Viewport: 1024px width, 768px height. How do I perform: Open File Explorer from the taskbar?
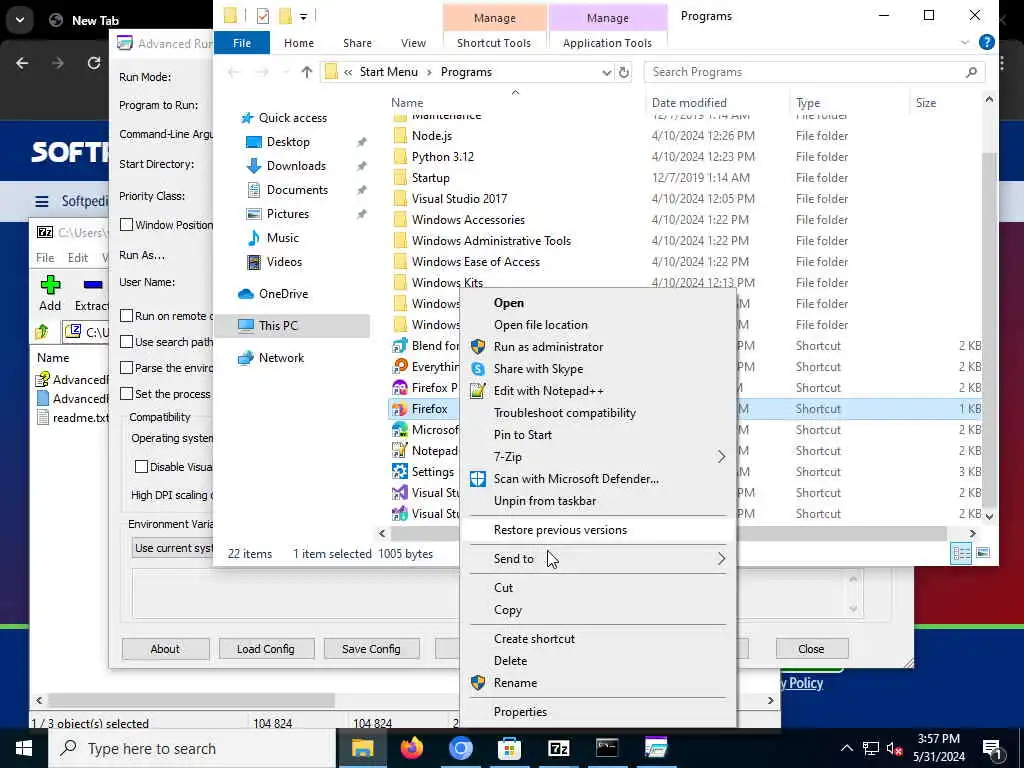(x=362, y=748)
